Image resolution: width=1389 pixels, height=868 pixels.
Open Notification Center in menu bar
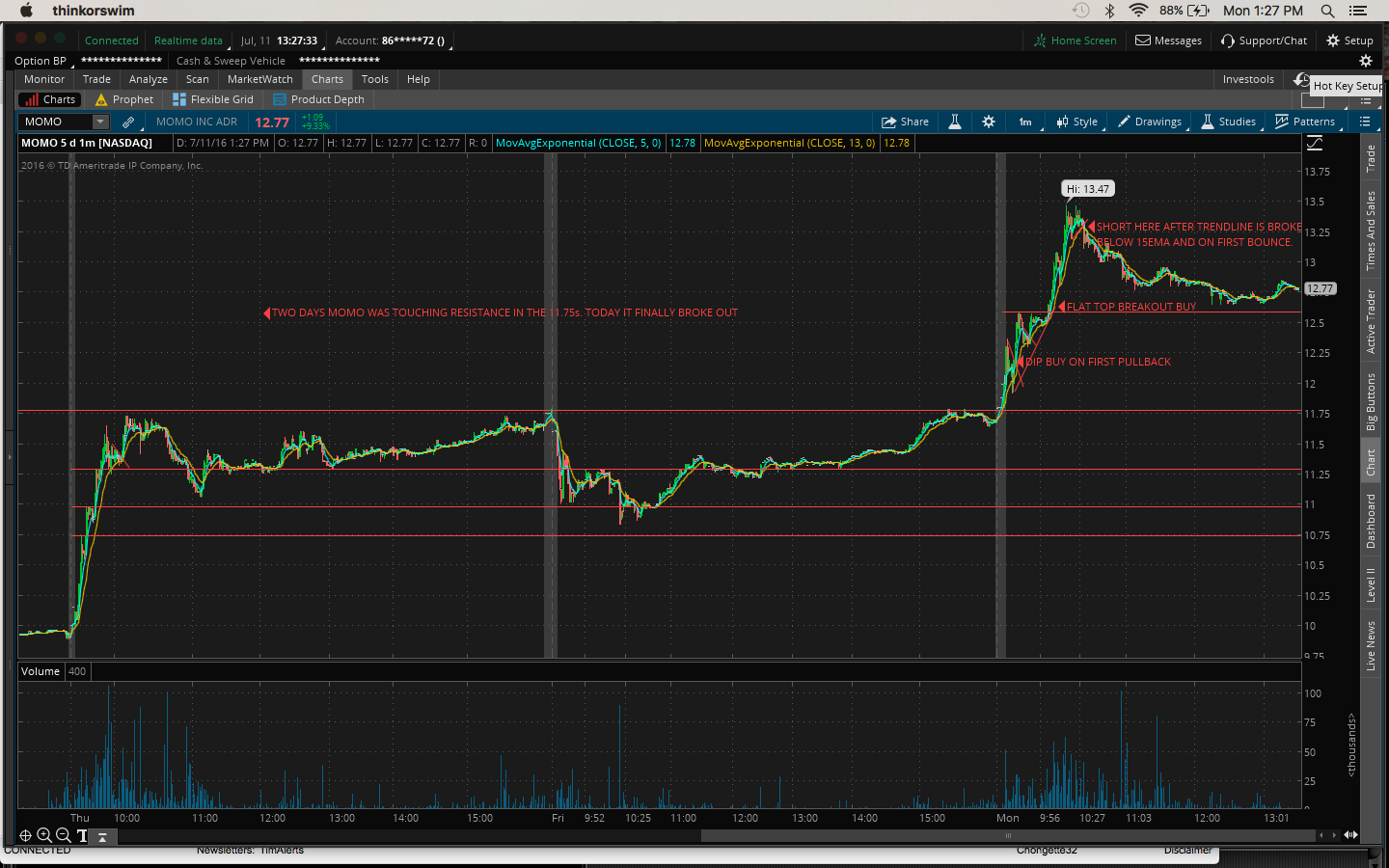1358,11
